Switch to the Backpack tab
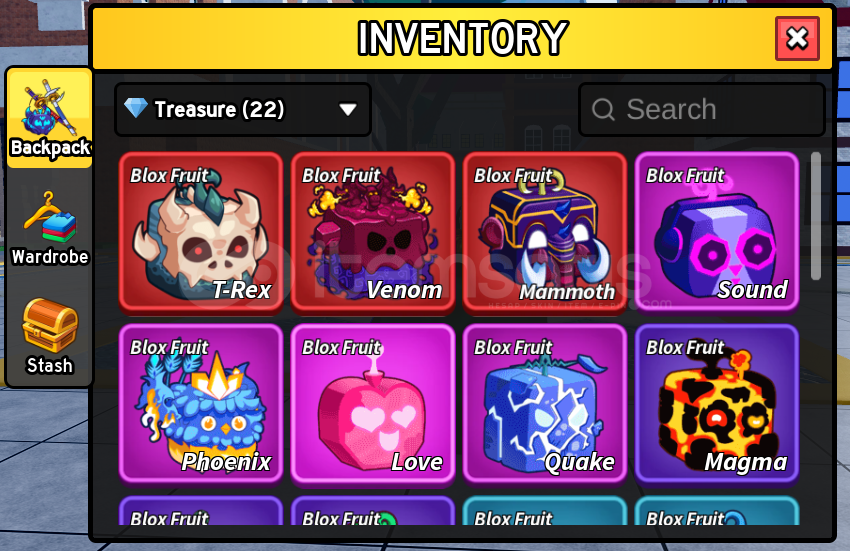This screenshot has height=551, width=850. pos(49,118)
